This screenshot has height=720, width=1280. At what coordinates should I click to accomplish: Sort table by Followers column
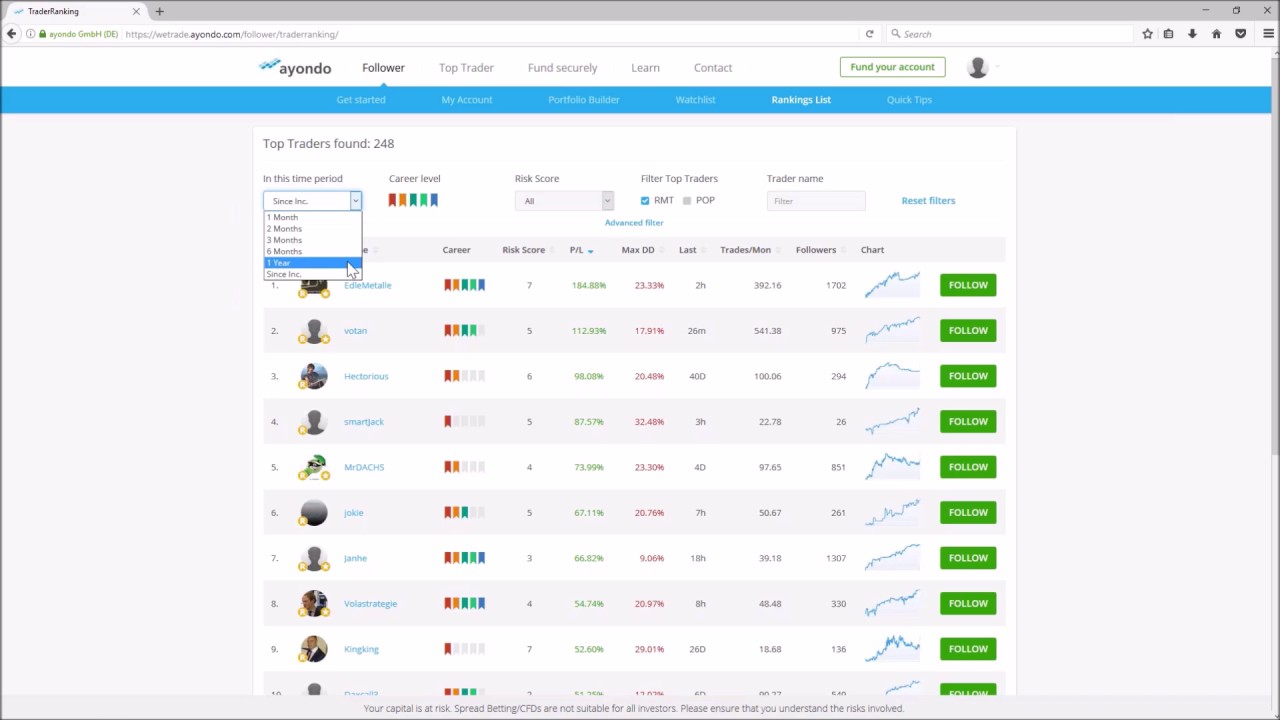[x=816, y=250]
